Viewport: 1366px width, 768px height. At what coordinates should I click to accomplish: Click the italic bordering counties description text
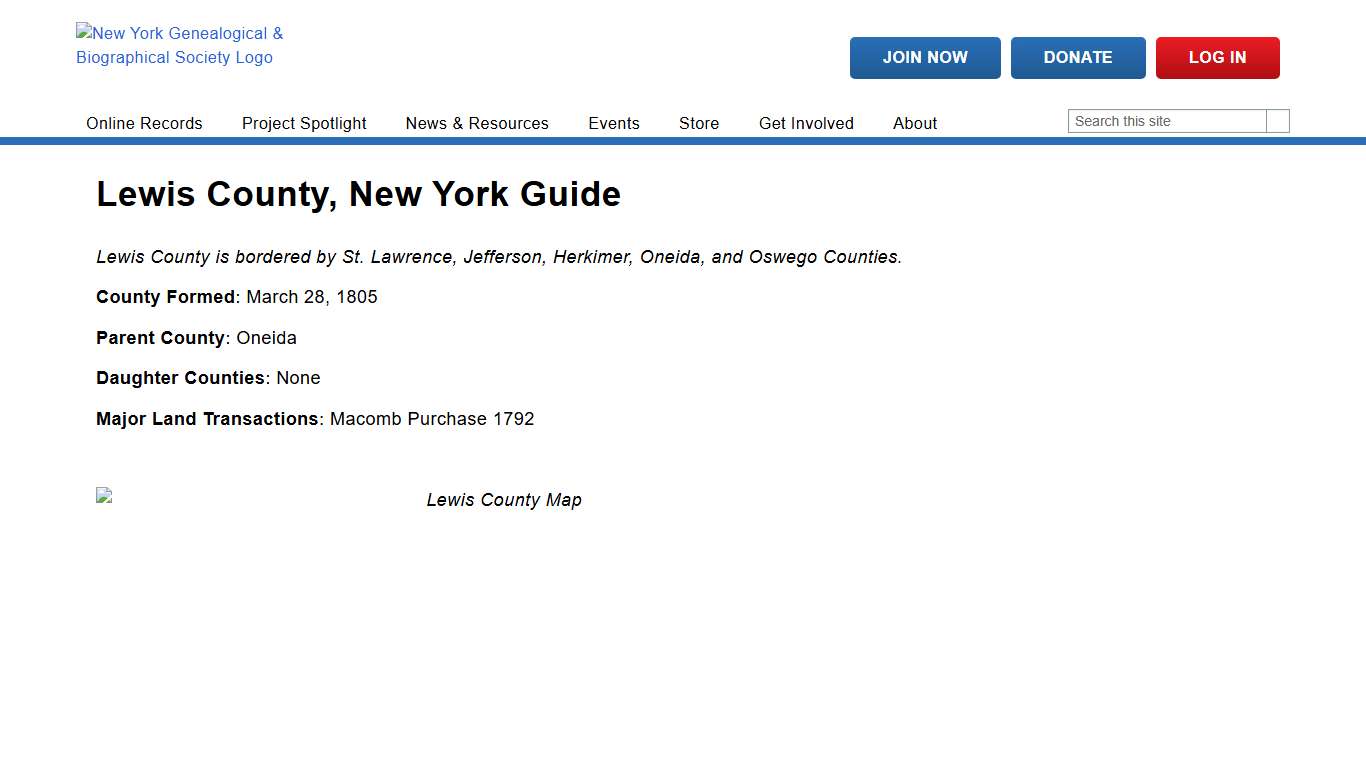[x=498, y=257]
